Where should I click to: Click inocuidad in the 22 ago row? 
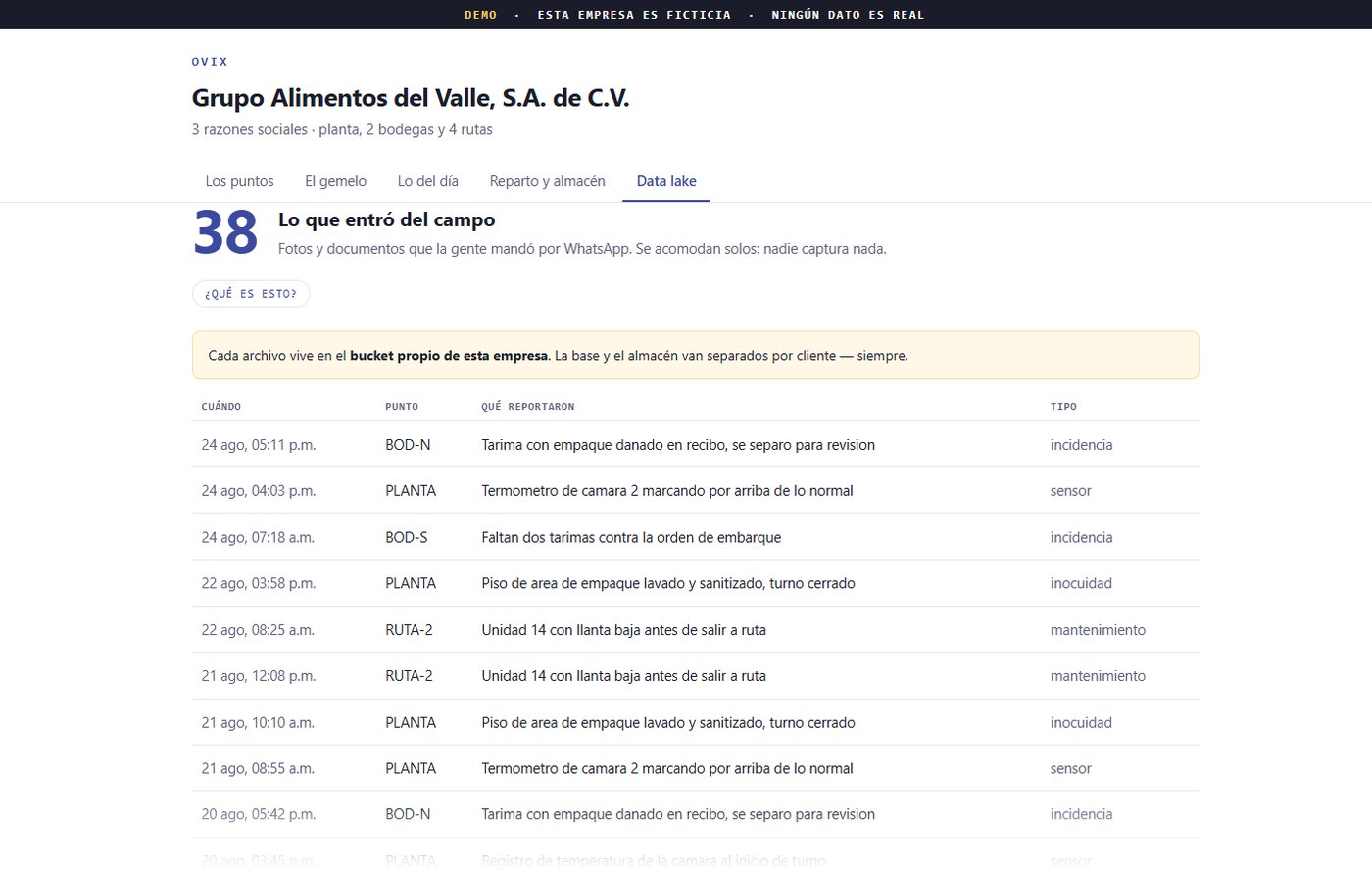pos(1081,584)
